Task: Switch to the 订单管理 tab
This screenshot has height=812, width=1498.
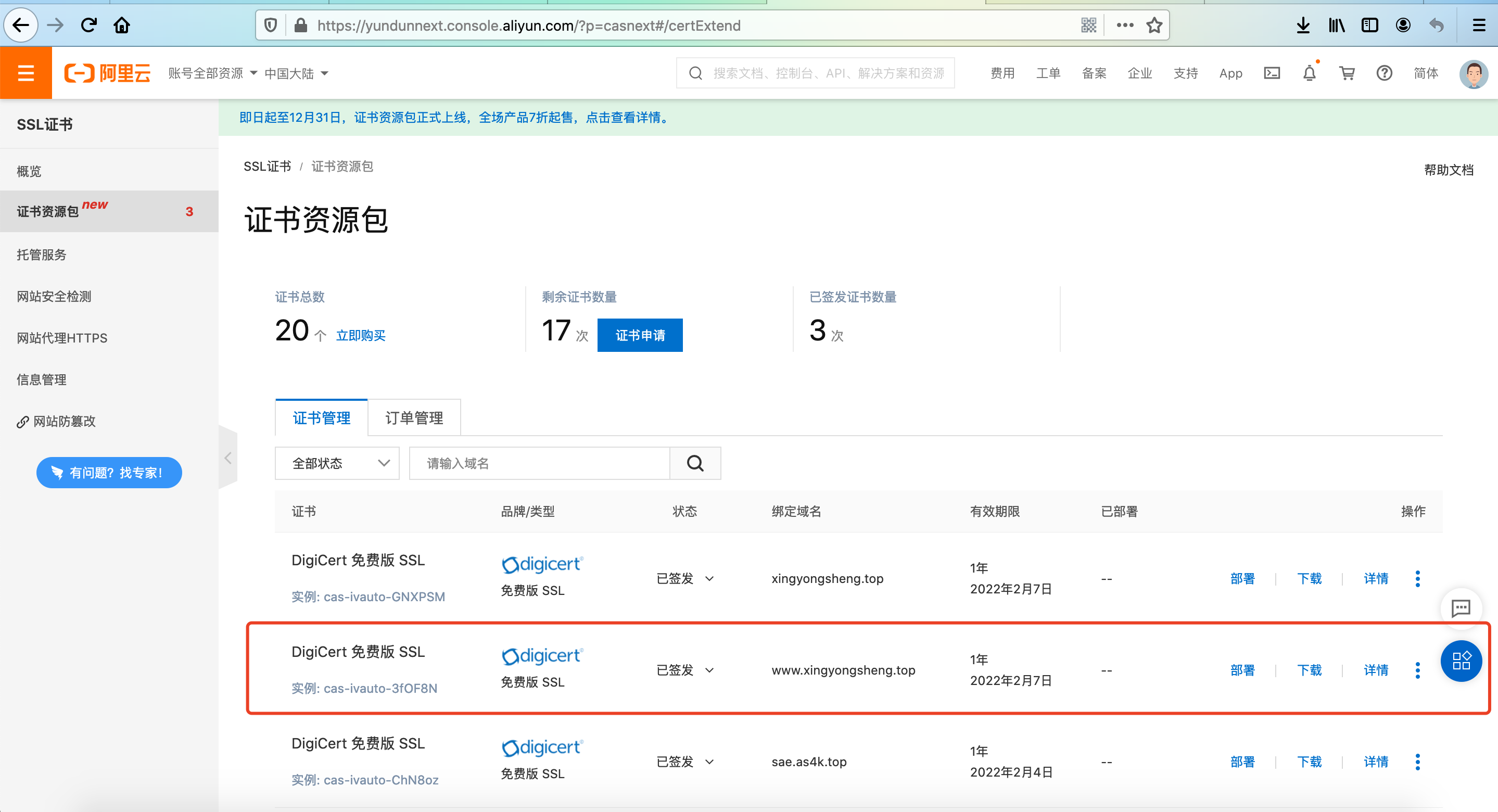Action: [414, 417]
